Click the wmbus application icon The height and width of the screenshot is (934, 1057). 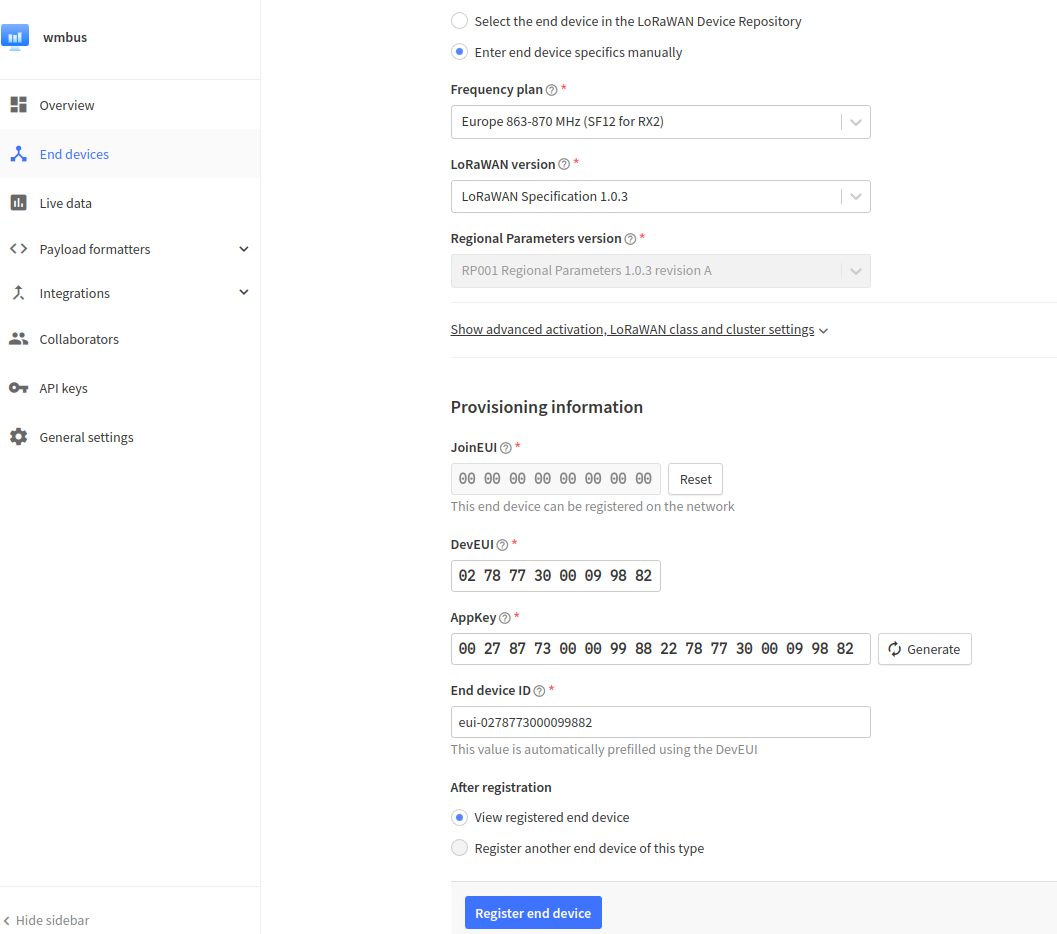16,38
